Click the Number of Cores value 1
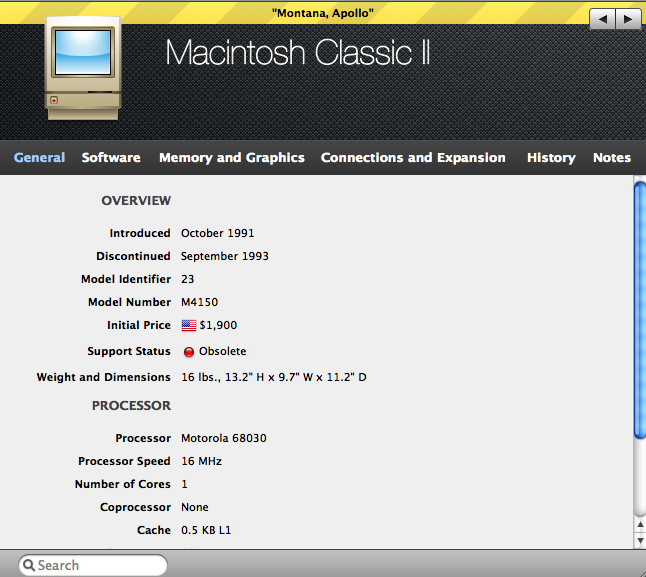 [184, 484]
